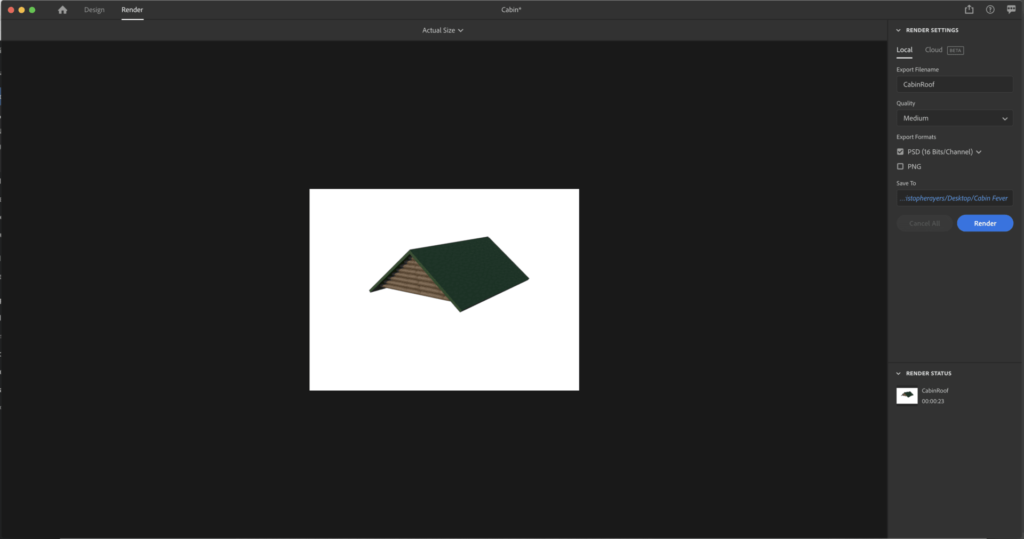Open the Save To folder path

click(x=954, y=198)
